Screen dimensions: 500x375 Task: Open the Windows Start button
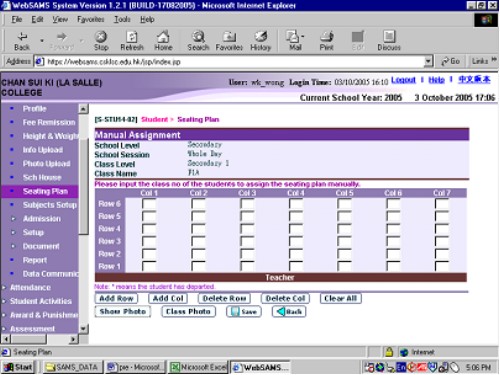coord(19,367)
